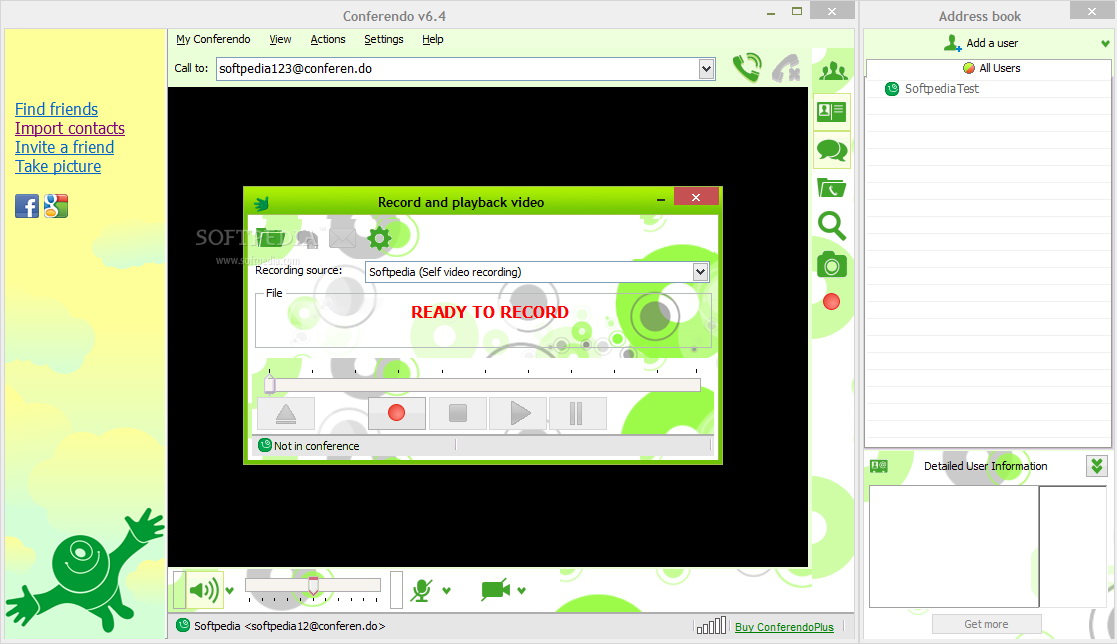This screenshot has width=1117, height=644.
Task: Click the status icon beside Not in conference
Action: [x=265, y=445]
